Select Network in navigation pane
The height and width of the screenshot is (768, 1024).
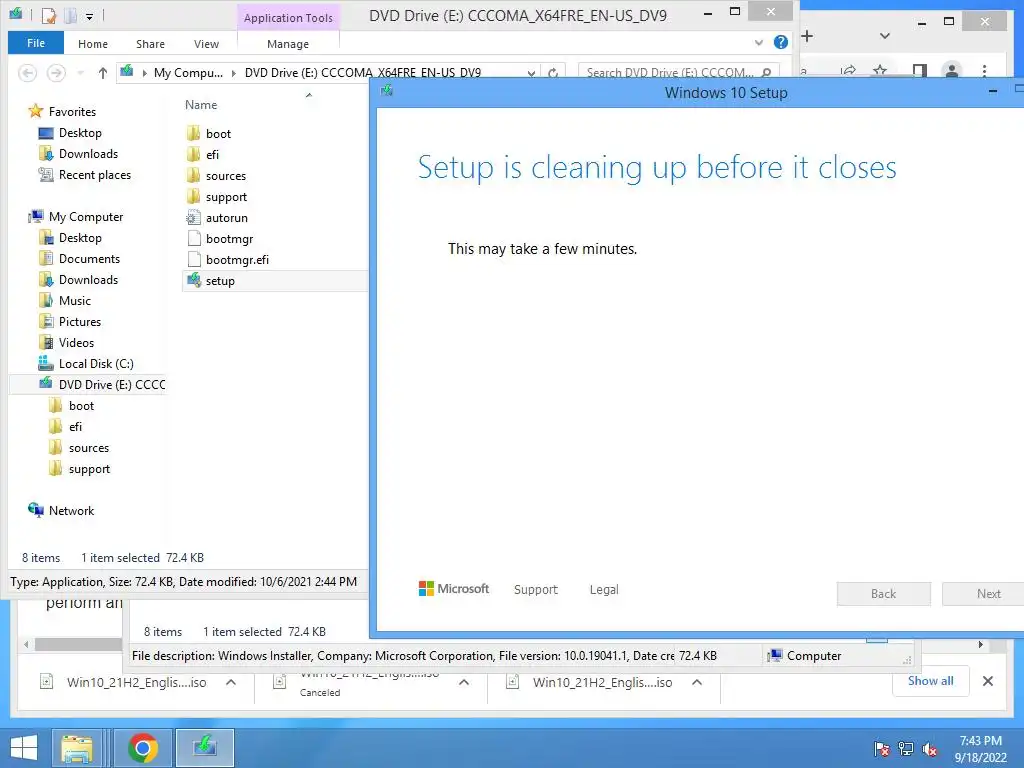71,511
